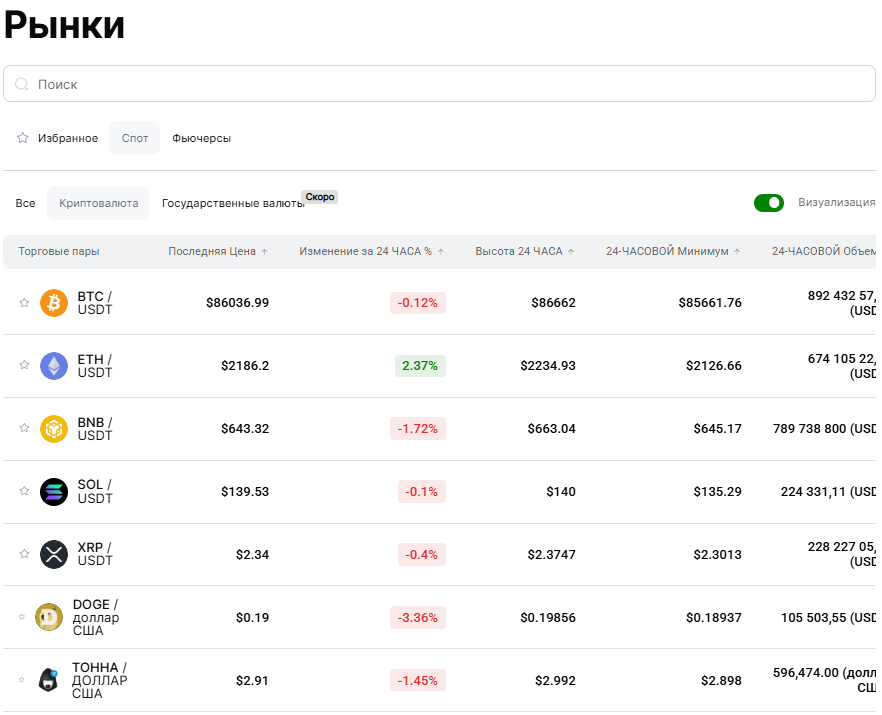Toggle the Визуализация switch off
The width and height of the screenshot is (882, 715).
click(x=769, y=203)
